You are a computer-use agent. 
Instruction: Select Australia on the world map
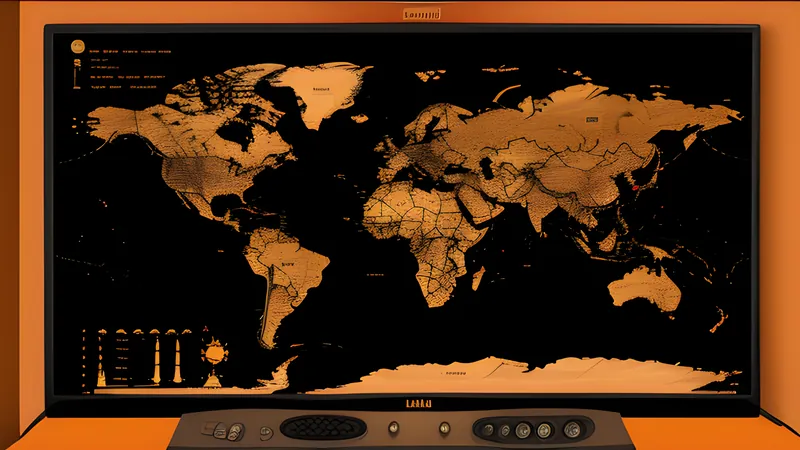point(645,288)
